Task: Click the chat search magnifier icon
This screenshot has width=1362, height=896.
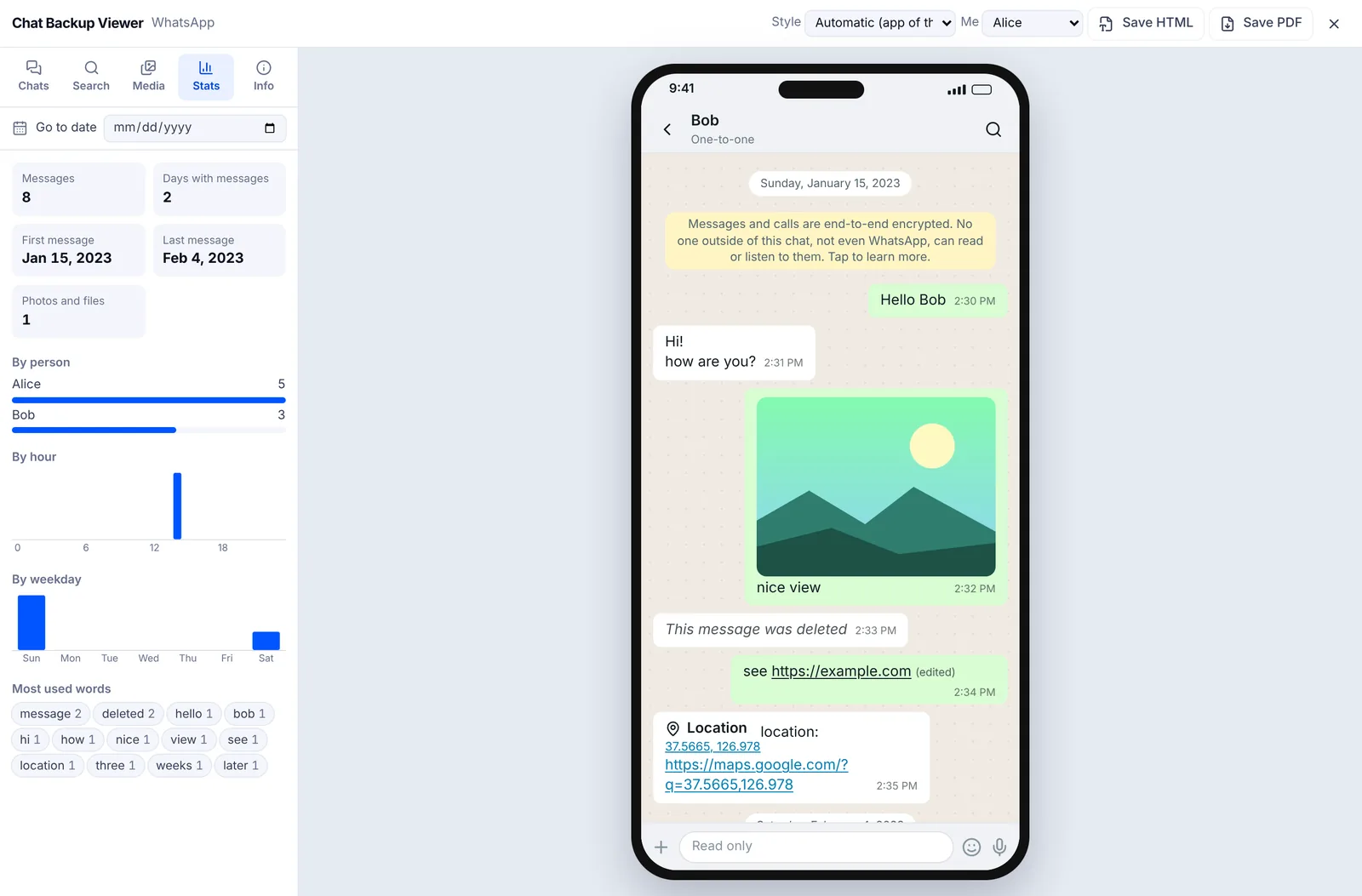Action: [993, 129]
